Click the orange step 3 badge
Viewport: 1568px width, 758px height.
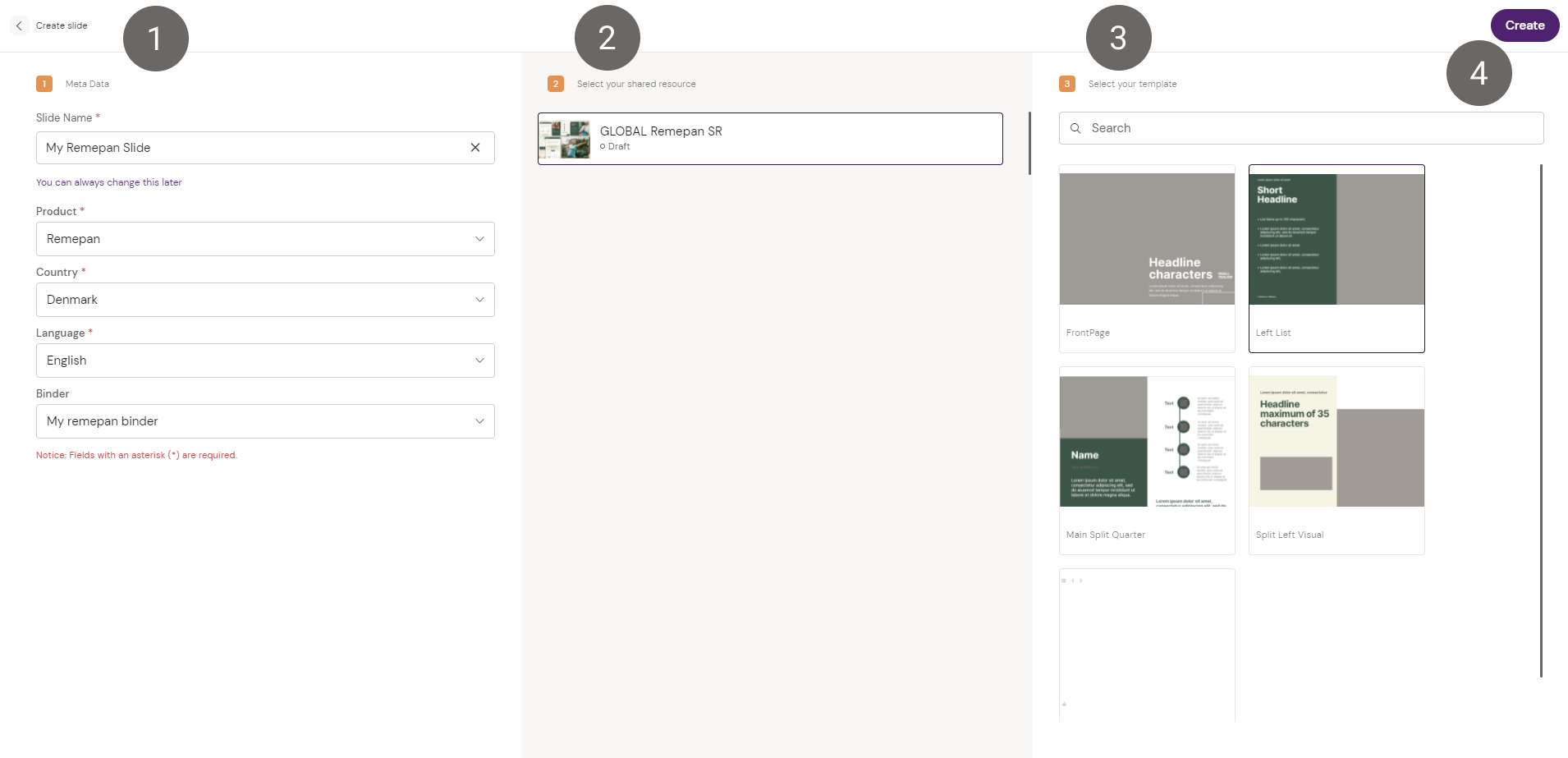click(x=1067, y=84)
